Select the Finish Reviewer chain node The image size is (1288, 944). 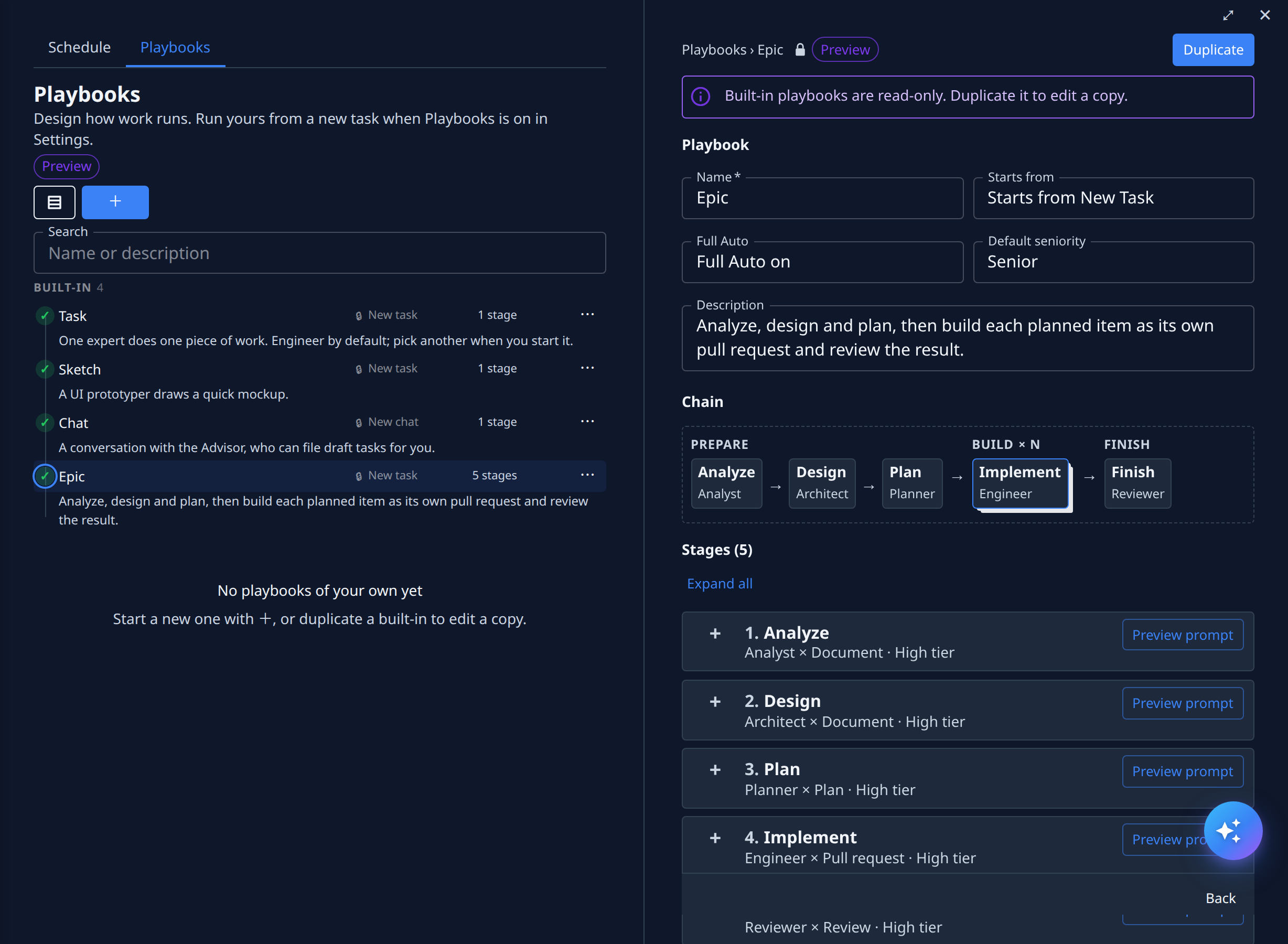(1137, 483)
